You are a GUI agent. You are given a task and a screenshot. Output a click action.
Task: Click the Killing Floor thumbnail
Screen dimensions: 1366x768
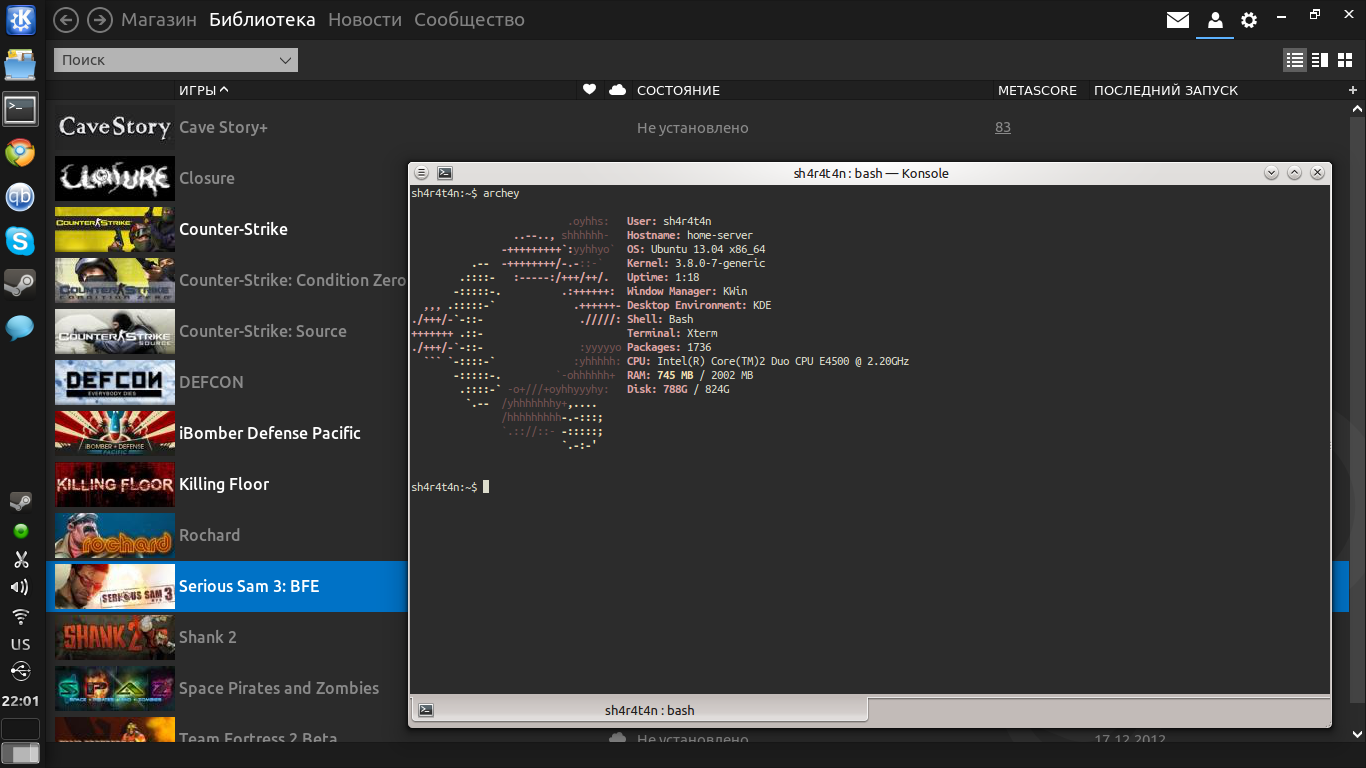point(115,484)
